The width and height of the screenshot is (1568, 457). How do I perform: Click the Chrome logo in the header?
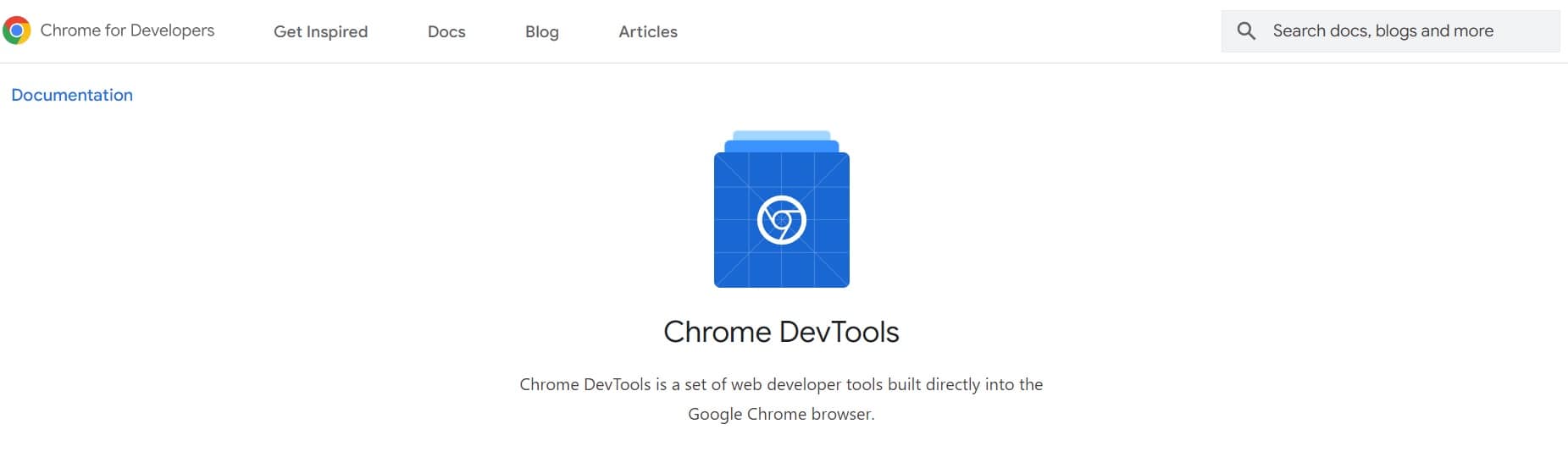click(17, 30)
